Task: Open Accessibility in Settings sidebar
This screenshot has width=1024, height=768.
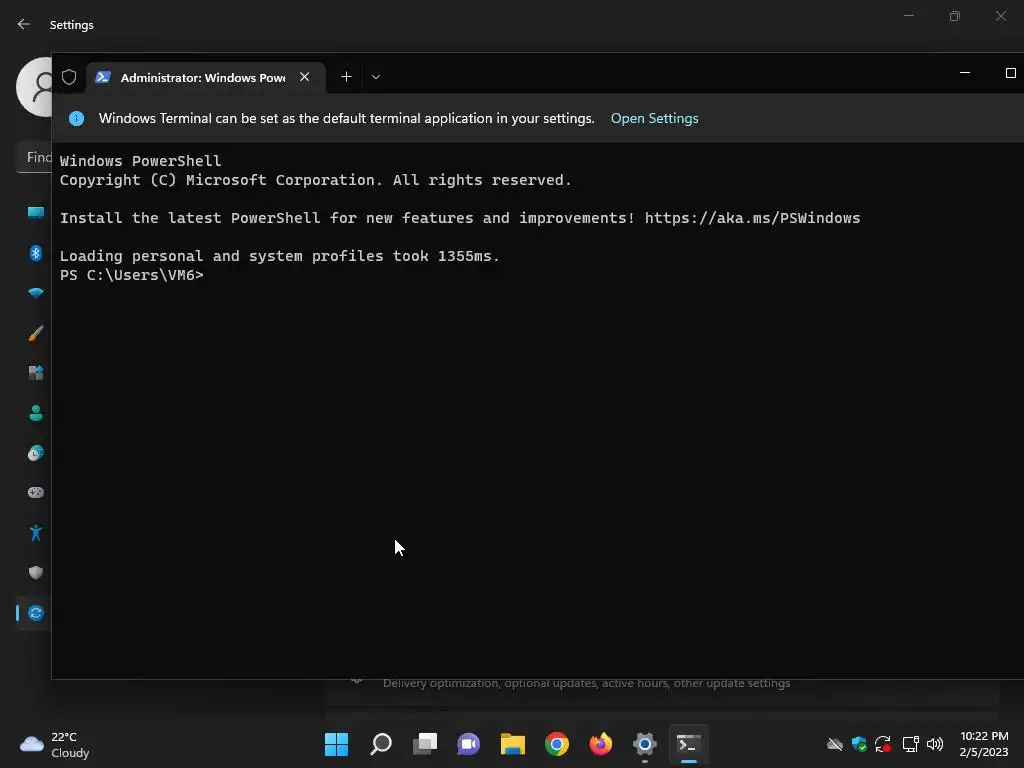Action: 36,533
